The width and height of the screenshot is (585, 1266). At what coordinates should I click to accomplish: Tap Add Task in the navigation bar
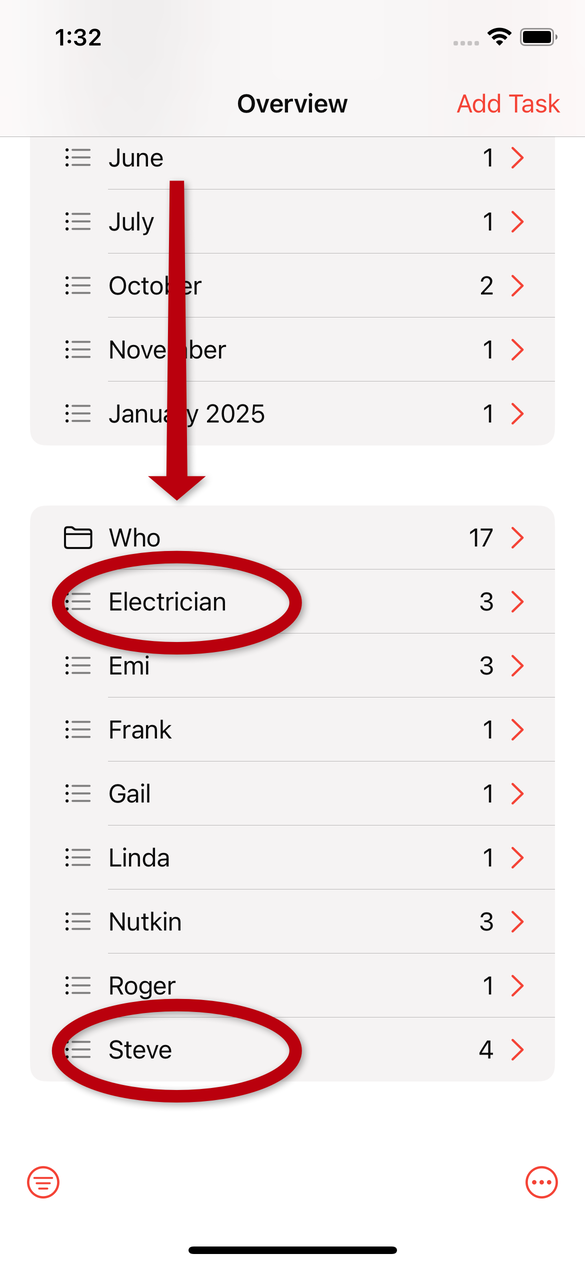click(508, 104)
